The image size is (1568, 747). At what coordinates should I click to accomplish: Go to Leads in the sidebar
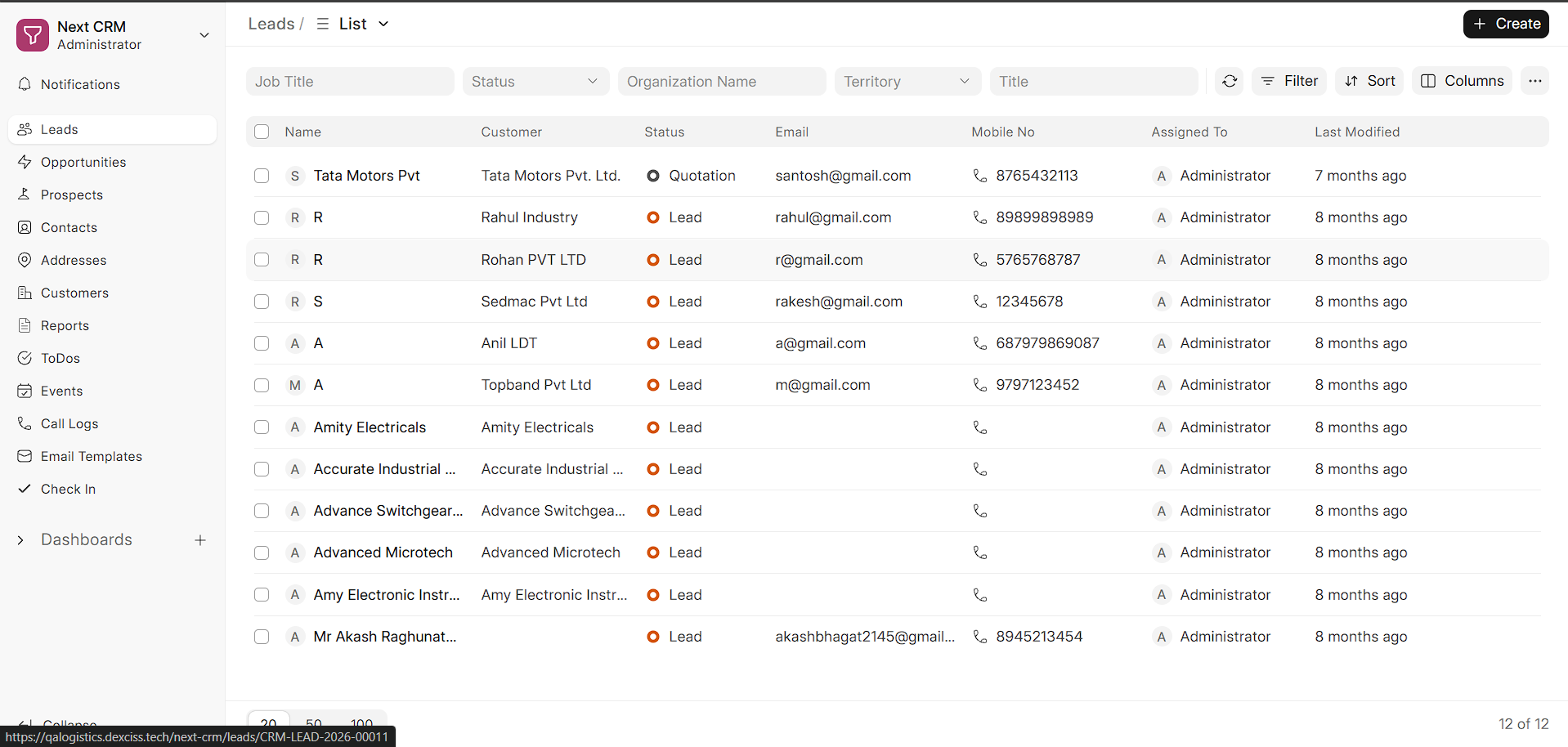(112, 129)
